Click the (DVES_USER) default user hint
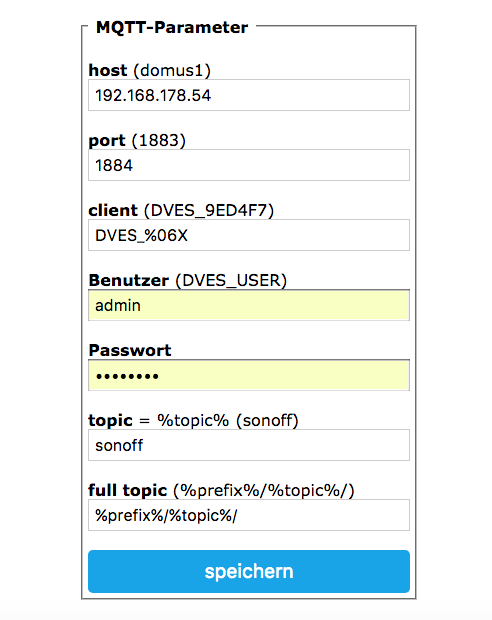This screenshot has width=492, height=620. [231, 280]
